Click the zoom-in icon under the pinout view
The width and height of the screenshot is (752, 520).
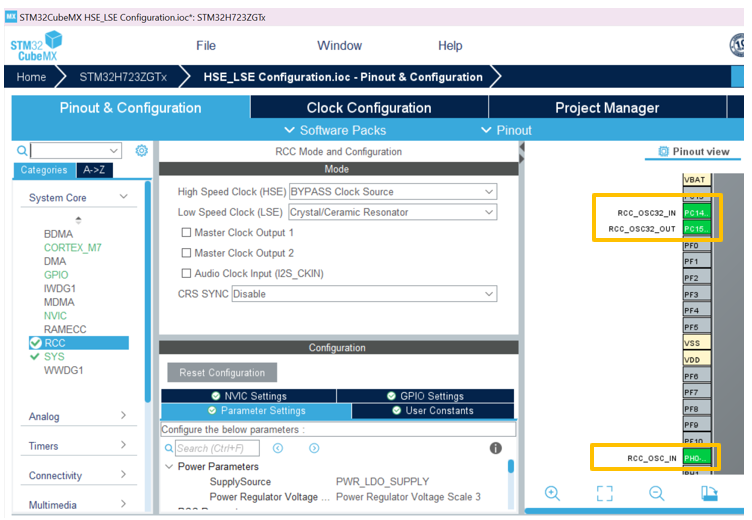click(x=552, y=493)
